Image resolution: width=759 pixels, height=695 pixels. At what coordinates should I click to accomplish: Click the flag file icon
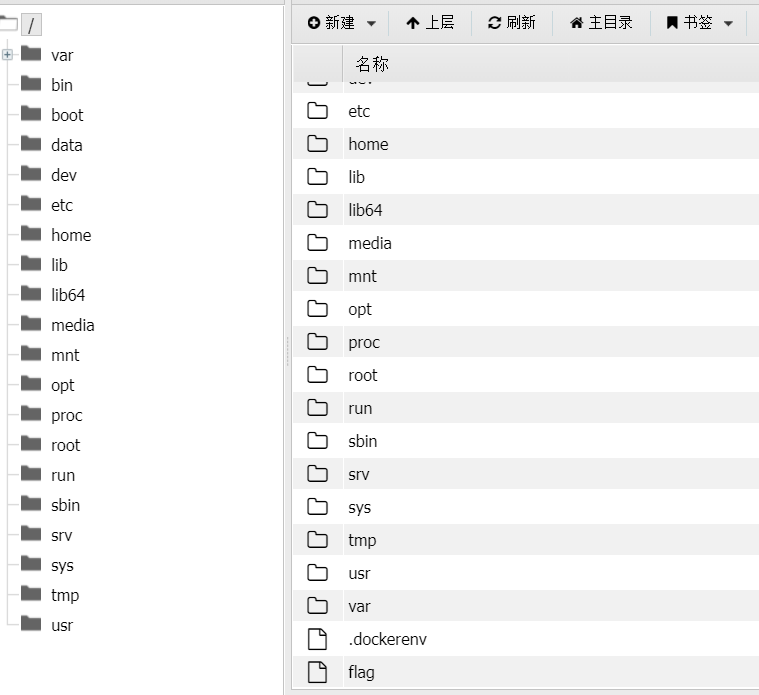(x=318, y=672)
